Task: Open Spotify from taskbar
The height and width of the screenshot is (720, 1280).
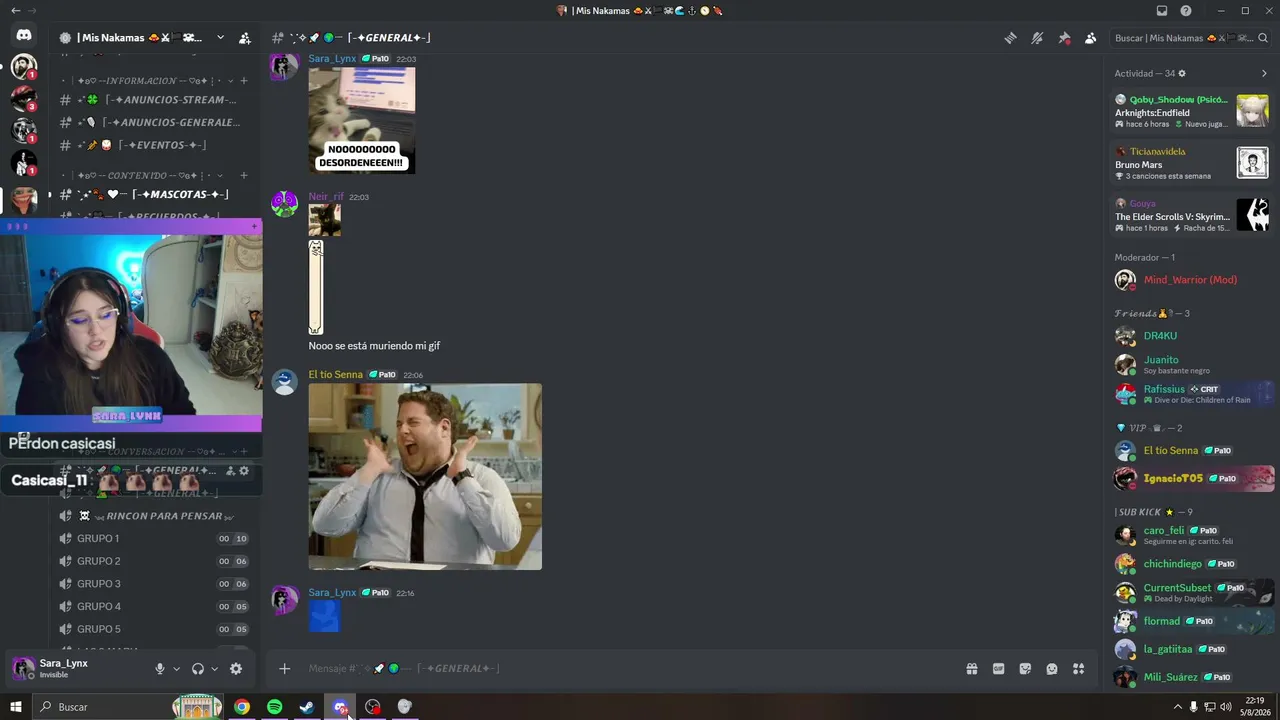Action: (274, 707)
